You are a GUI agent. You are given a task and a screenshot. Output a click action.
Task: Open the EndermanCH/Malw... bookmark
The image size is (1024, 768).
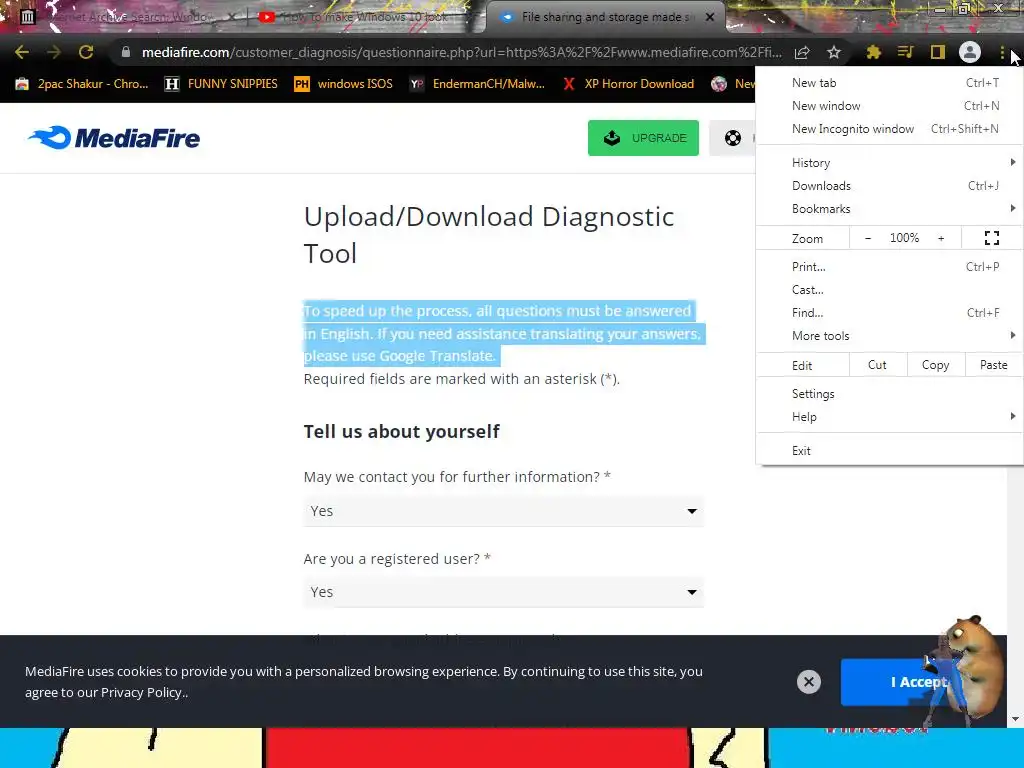pos(477,84)
